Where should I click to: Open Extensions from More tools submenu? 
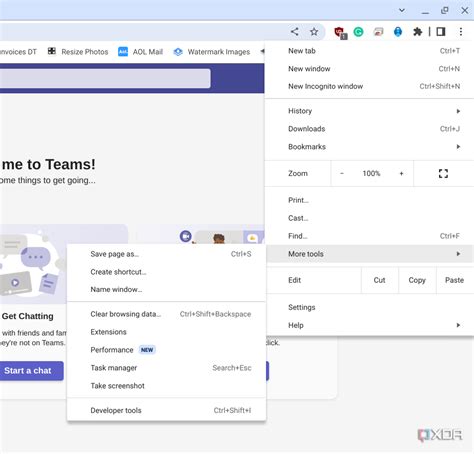pyautogui.click(x=166, y=332)
